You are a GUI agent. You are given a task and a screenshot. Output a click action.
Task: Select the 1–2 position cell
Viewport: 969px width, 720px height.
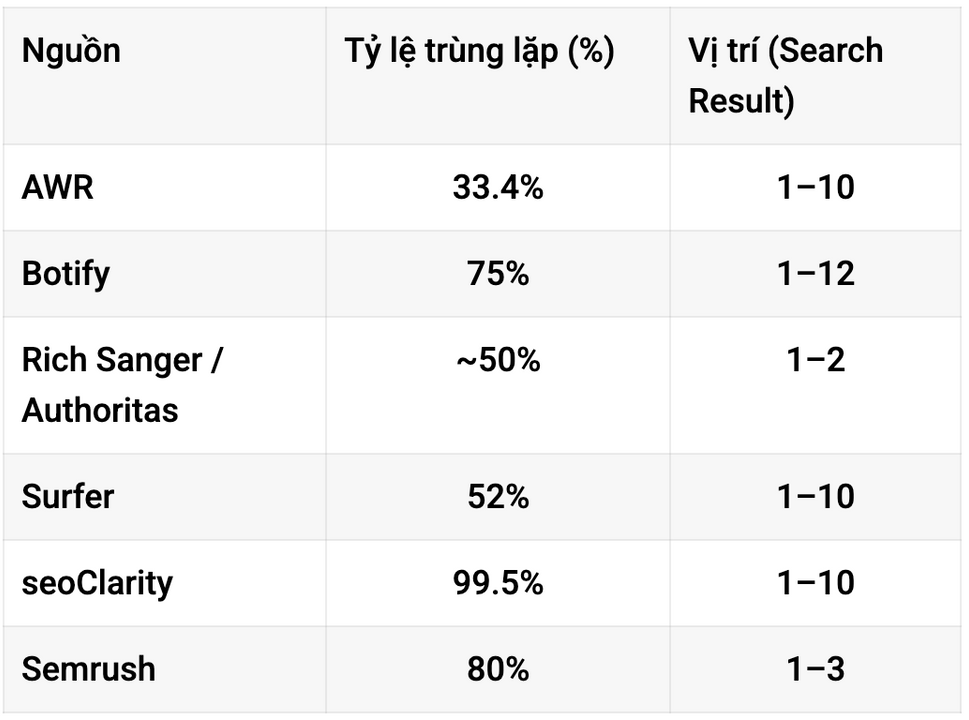[816, 360]
